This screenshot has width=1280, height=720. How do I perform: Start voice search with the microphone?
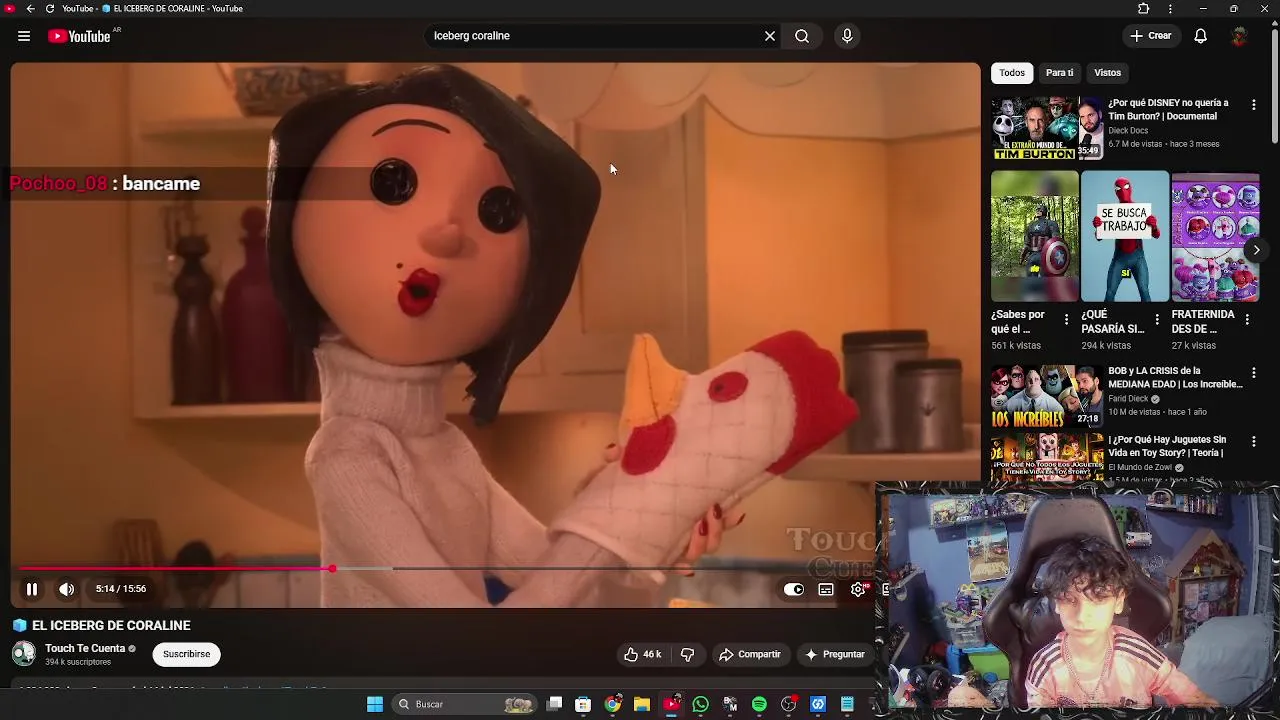pos(847,36)
